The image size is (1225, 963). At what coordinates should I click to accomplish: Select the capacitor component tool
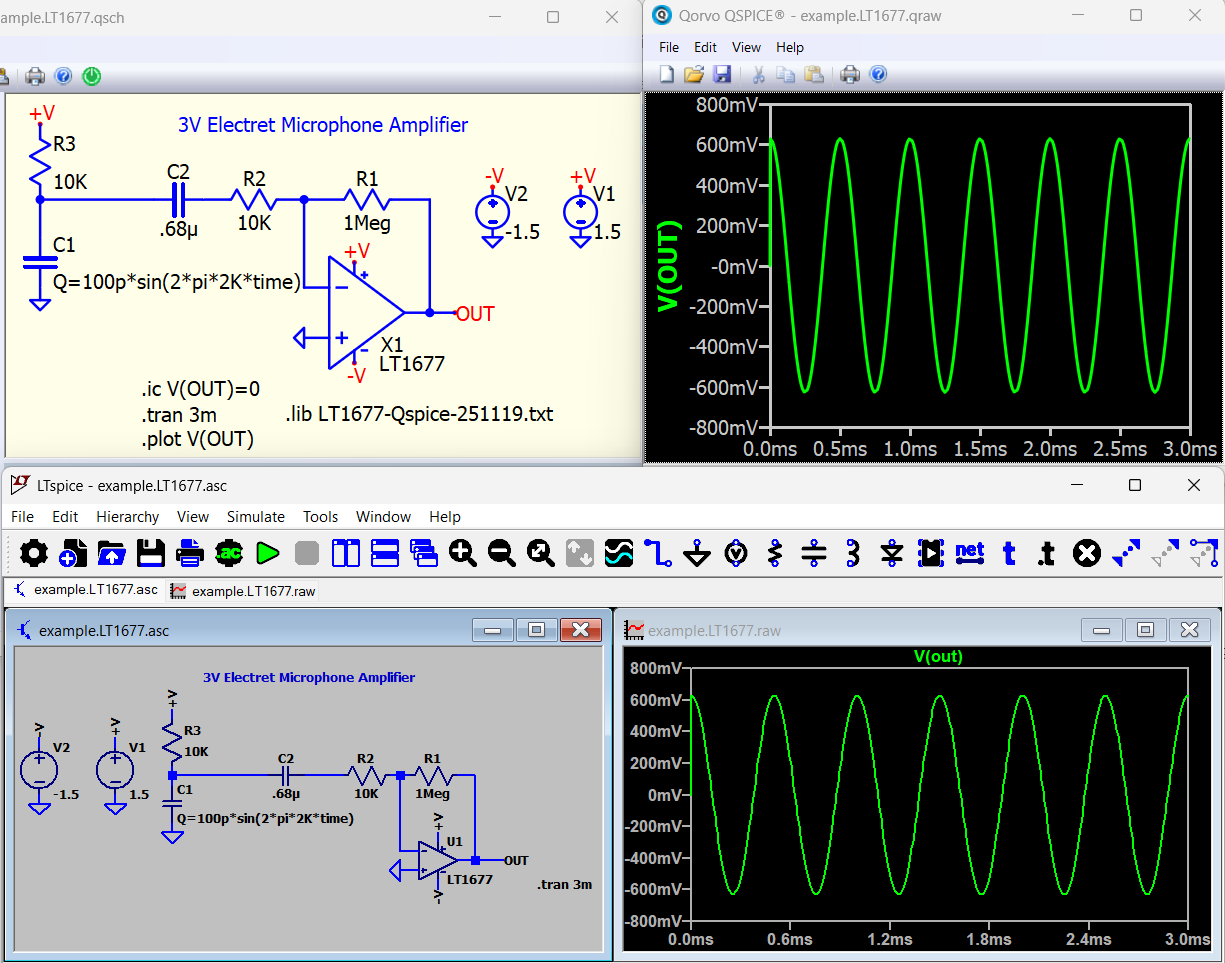[814, 552]
